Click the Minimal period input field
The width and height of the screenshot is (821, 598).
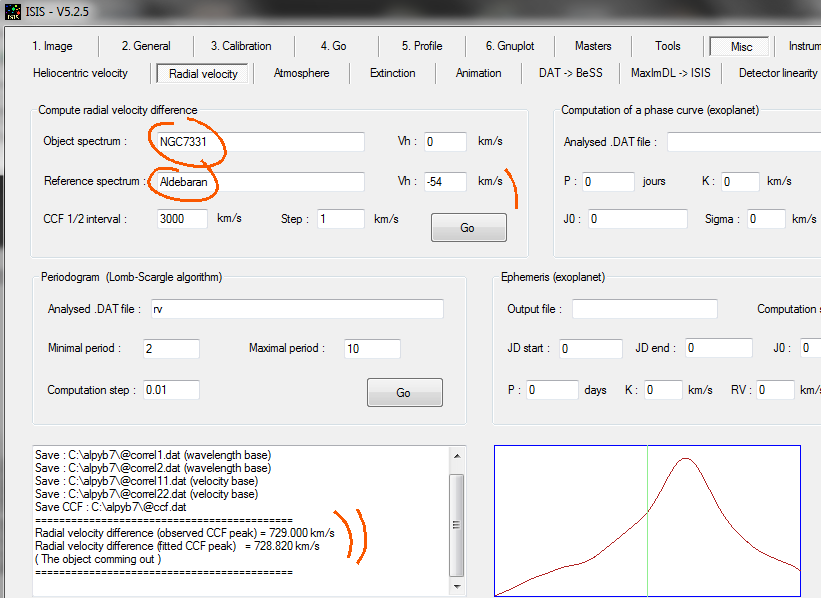click(x=171, y=349)
